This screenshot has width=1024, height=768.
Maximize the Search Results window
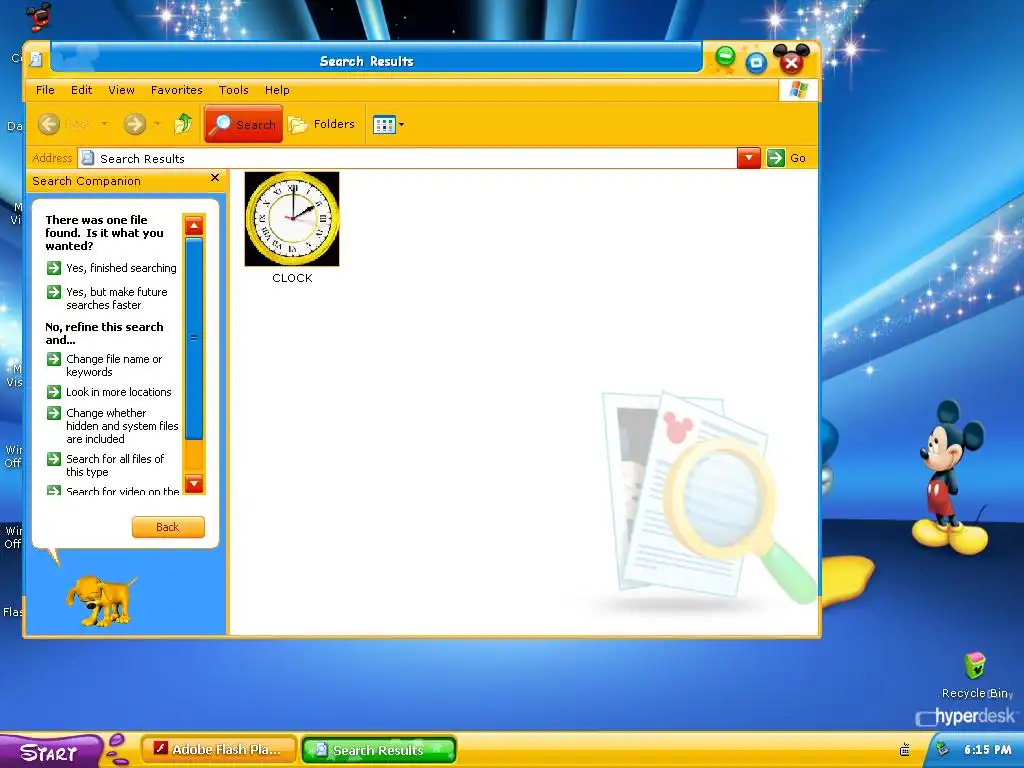(x=756, y=63)
